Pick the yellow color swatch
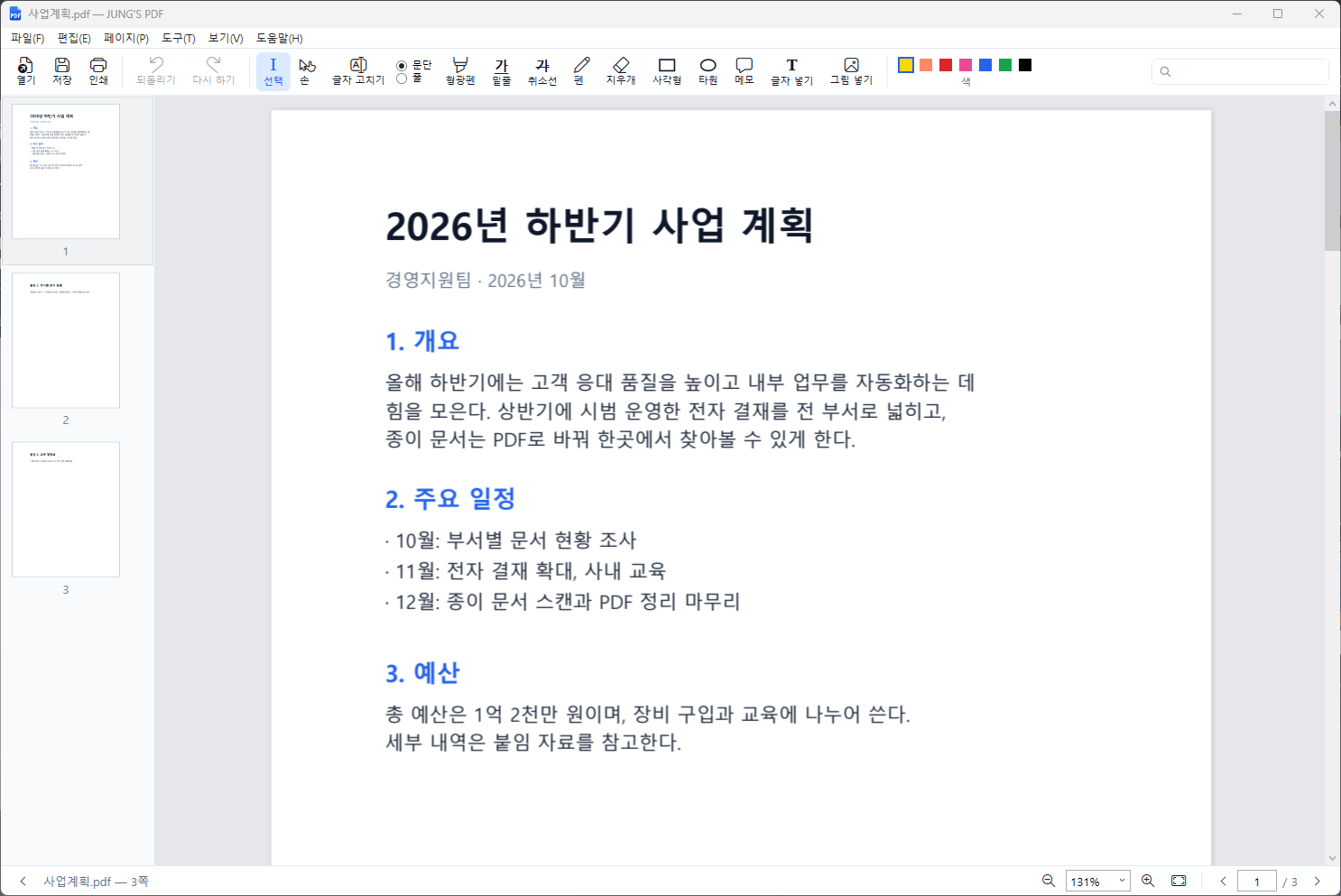 pos(906,65)
